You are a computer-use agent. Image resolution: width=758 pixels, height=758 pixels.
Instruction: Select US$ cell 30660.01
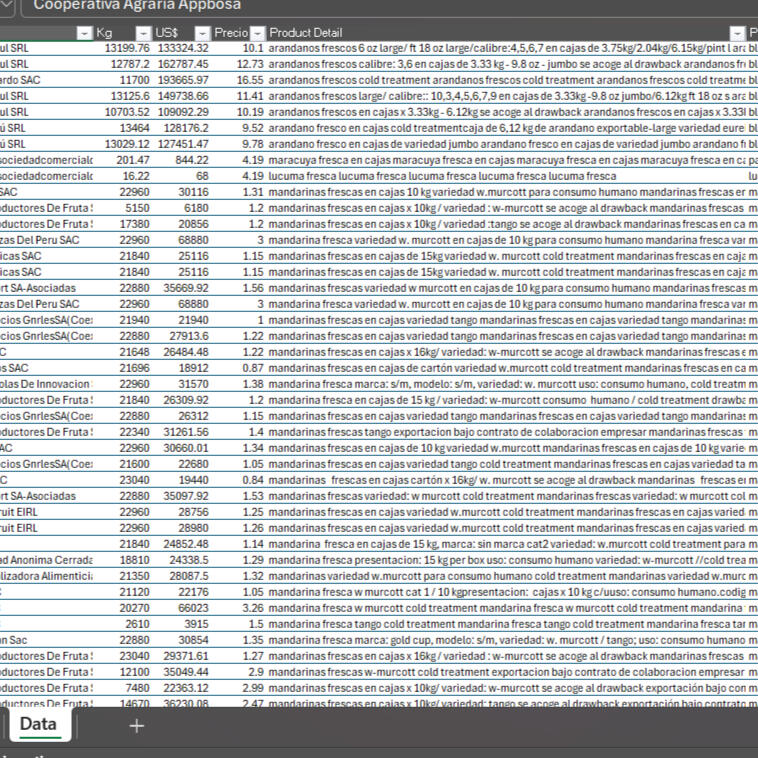pyautogui.click(x=181, y=448)
